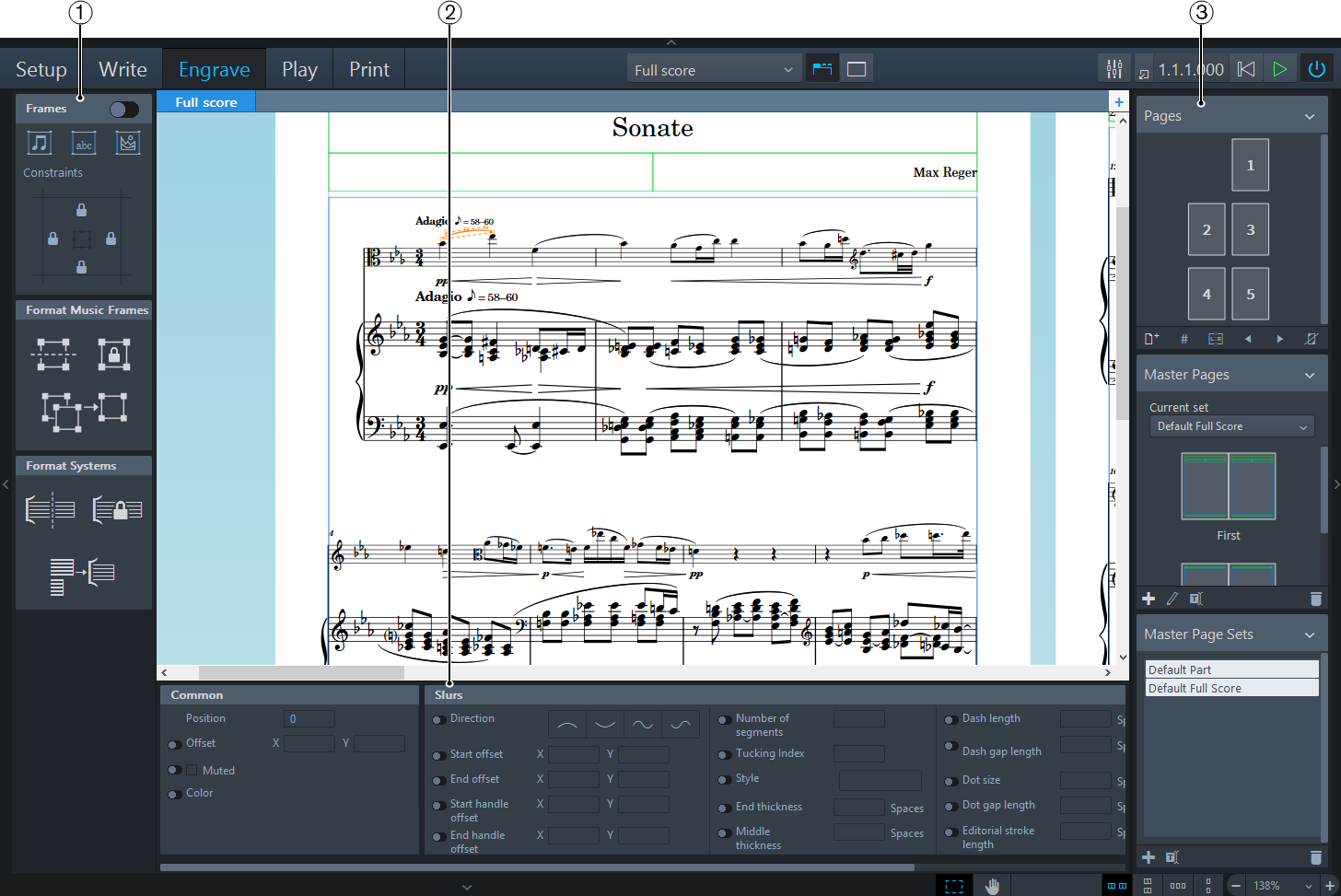
Task: Enable the Tucking Index toggle
Action: (724, 754)
